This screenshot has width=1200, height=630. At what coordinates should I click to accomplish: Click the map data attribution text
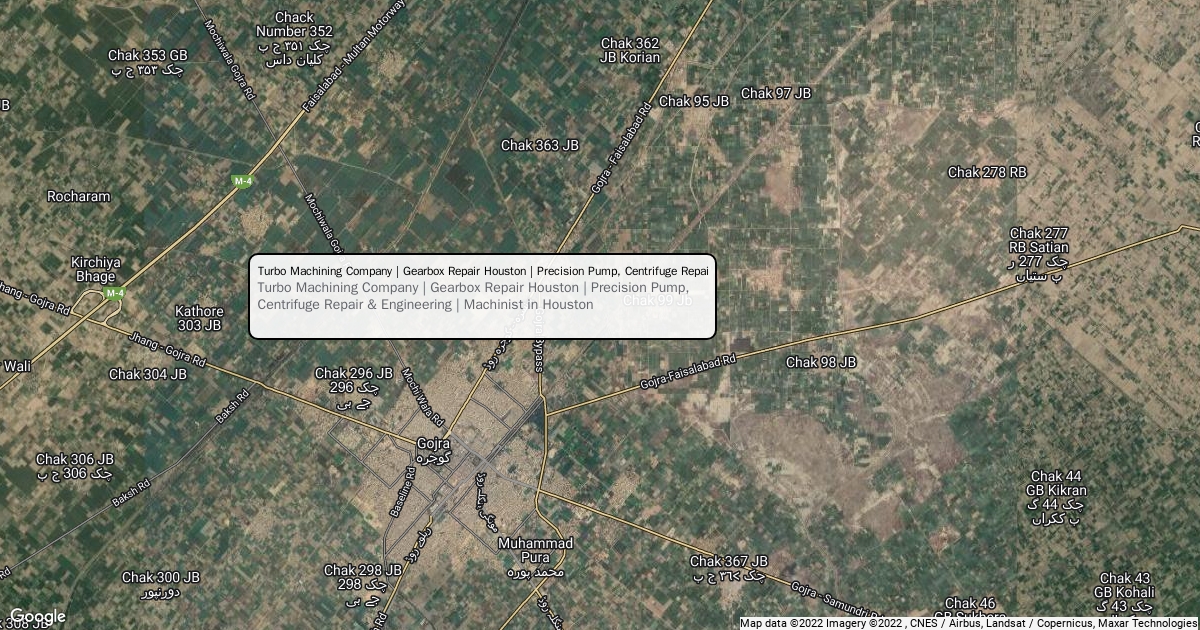click(x=968, y=623)
